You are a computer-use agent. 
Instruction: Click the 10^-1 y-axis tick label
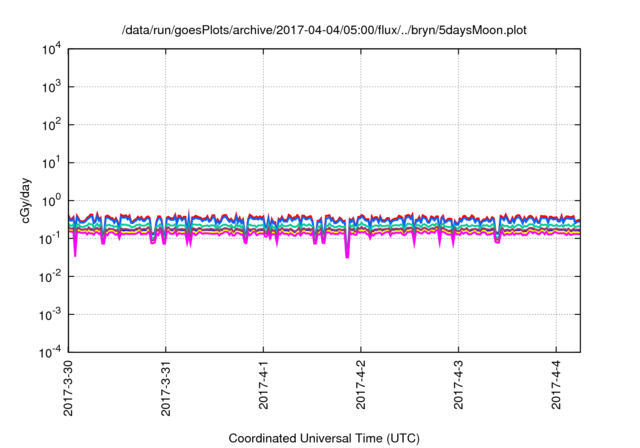[51, 239]
